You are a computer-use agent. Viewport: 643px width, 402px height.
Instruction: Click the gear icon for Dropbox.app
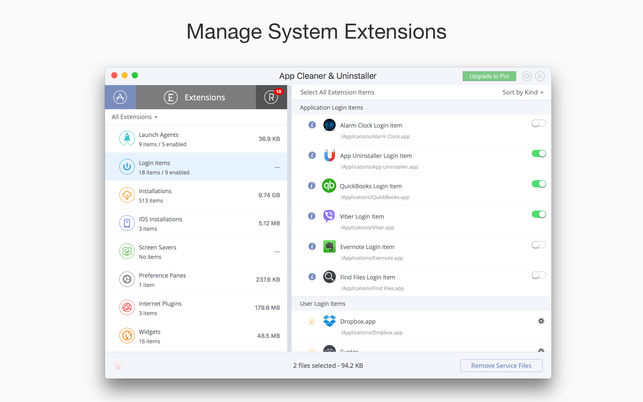click(541, 321)
